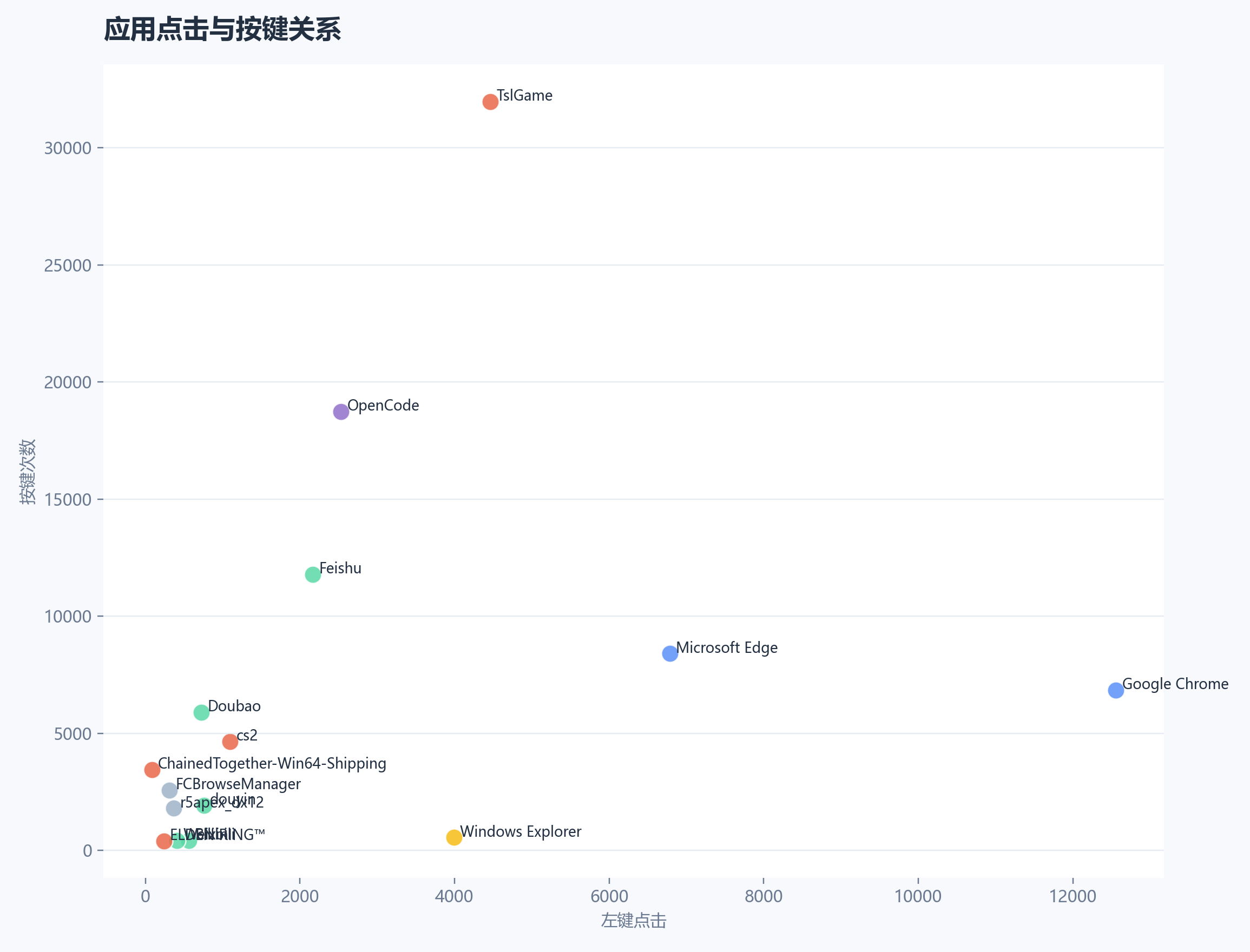This screenshot has width=1250, height=952.
Task: Click the Google Chrome blue dot
Action: tap(1116, 690)
